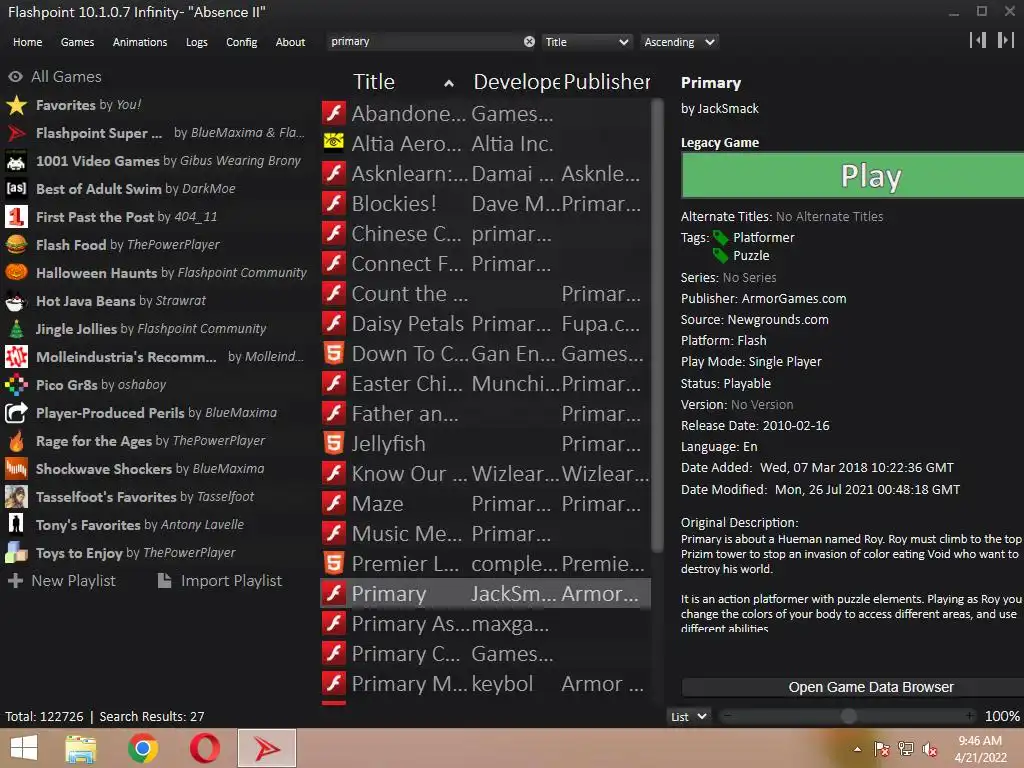Open the Logs menu

(197, 42)
